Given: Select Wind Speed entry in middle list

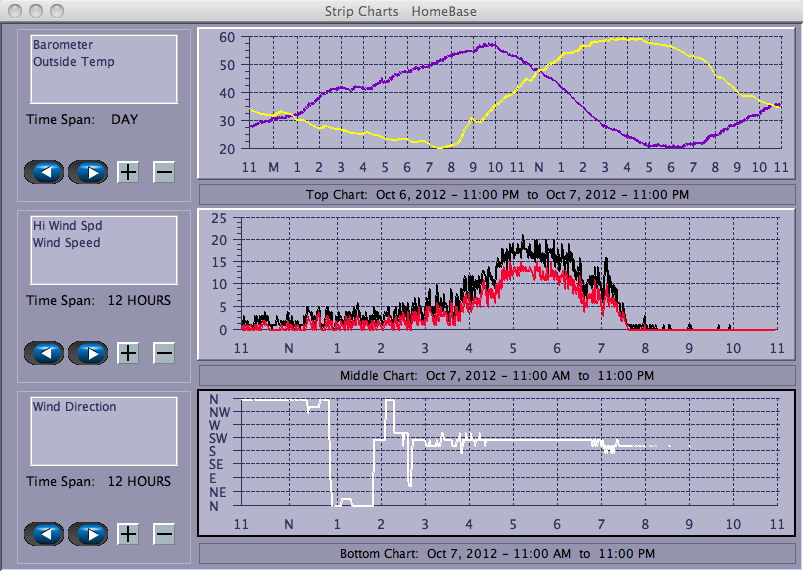Looking at the screenshot, I should coord(66,243).
